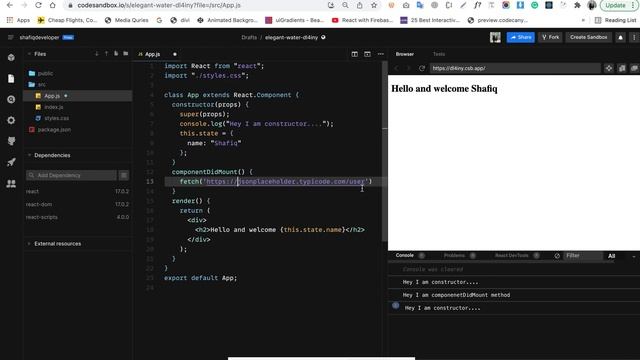The height and width of the screenshot is (360, 640).
Task: Fork the sandbox
Action: [551, 37]
